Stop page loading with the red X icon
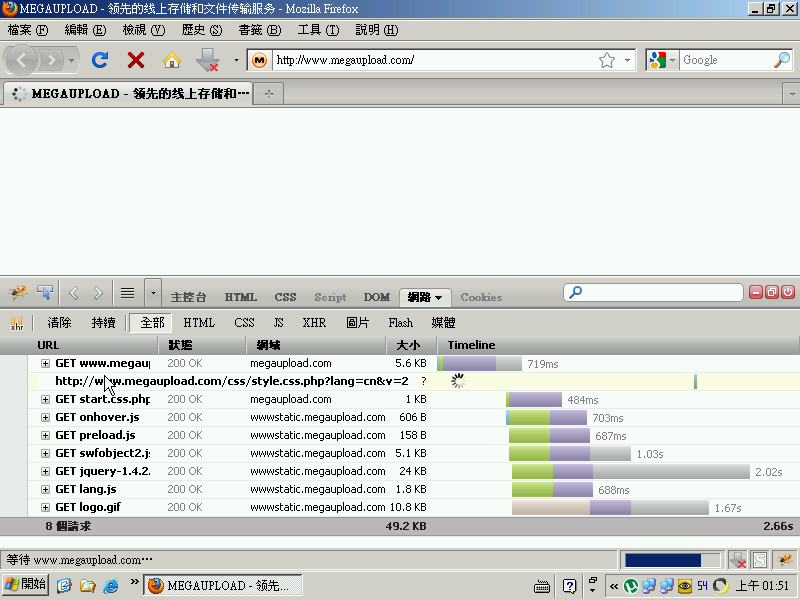 (136, 60)
